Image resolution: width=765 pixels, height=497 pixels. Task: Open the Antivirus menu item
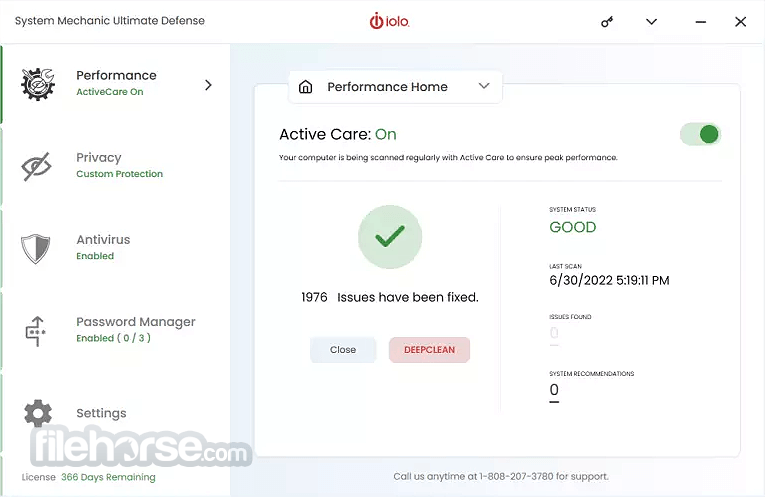[x=116, y=248]
